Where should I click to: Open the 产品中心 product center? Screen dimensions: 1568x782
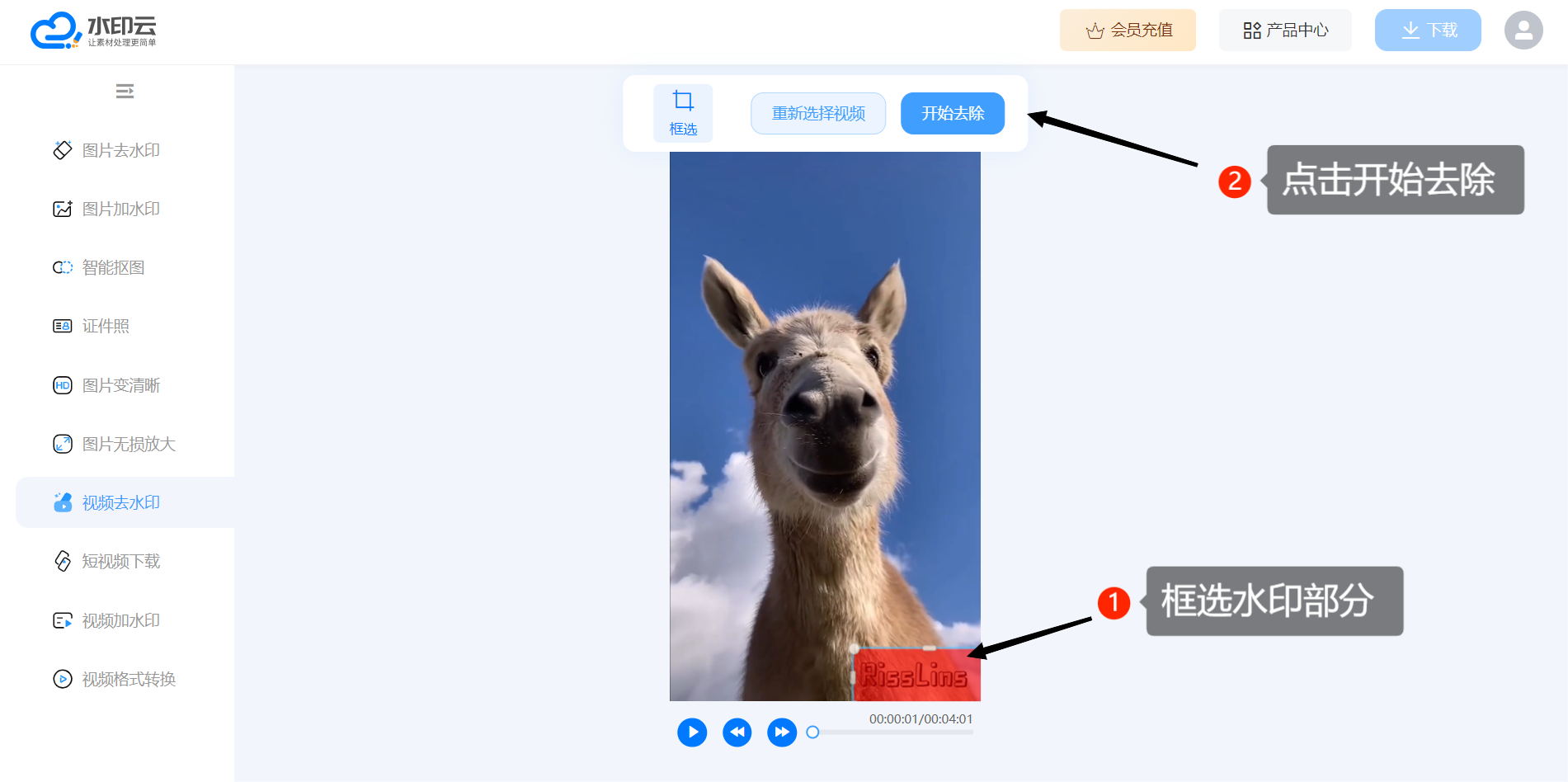point(1285,31)
